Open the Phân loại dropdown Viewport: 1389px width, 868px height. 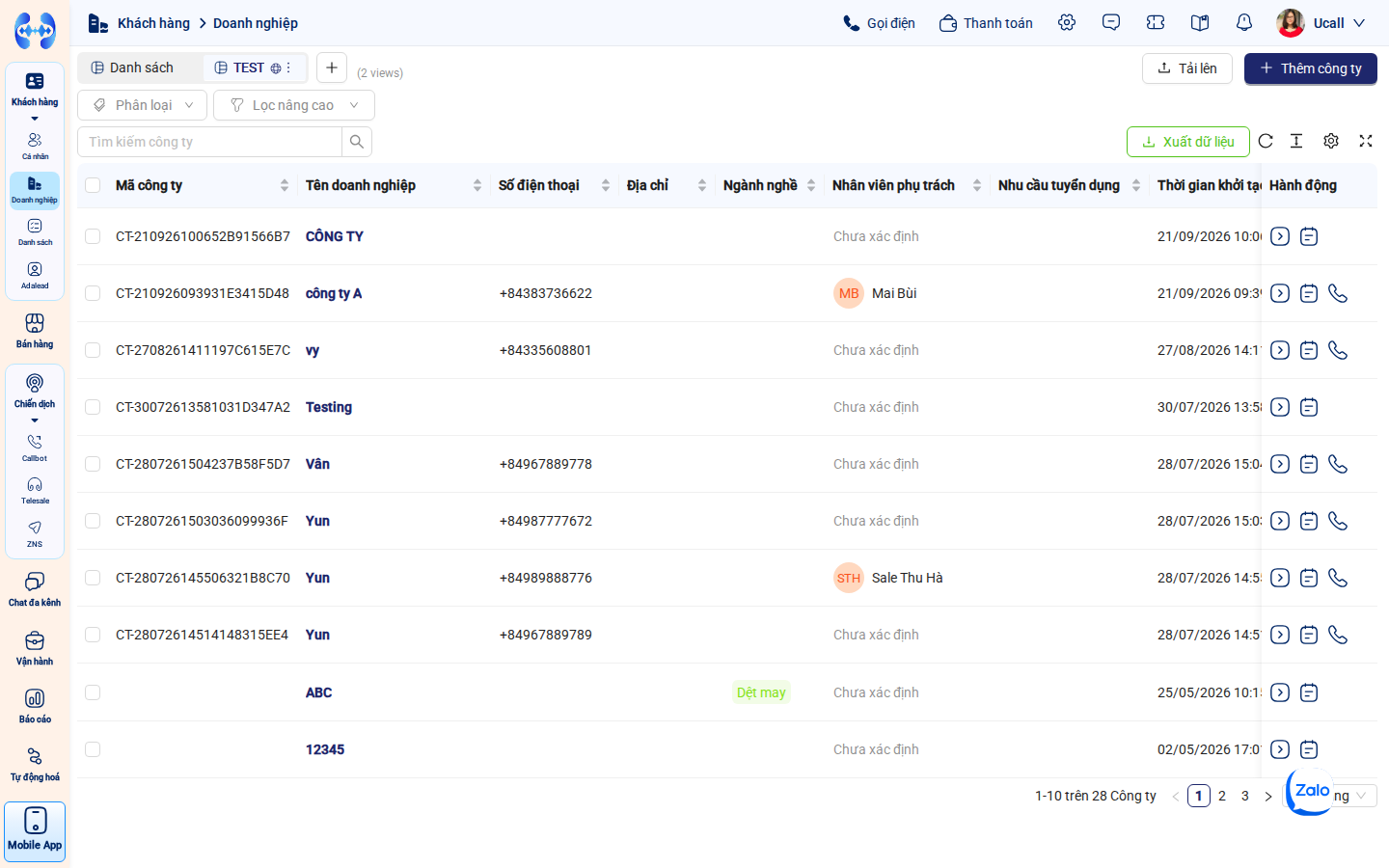142,105
